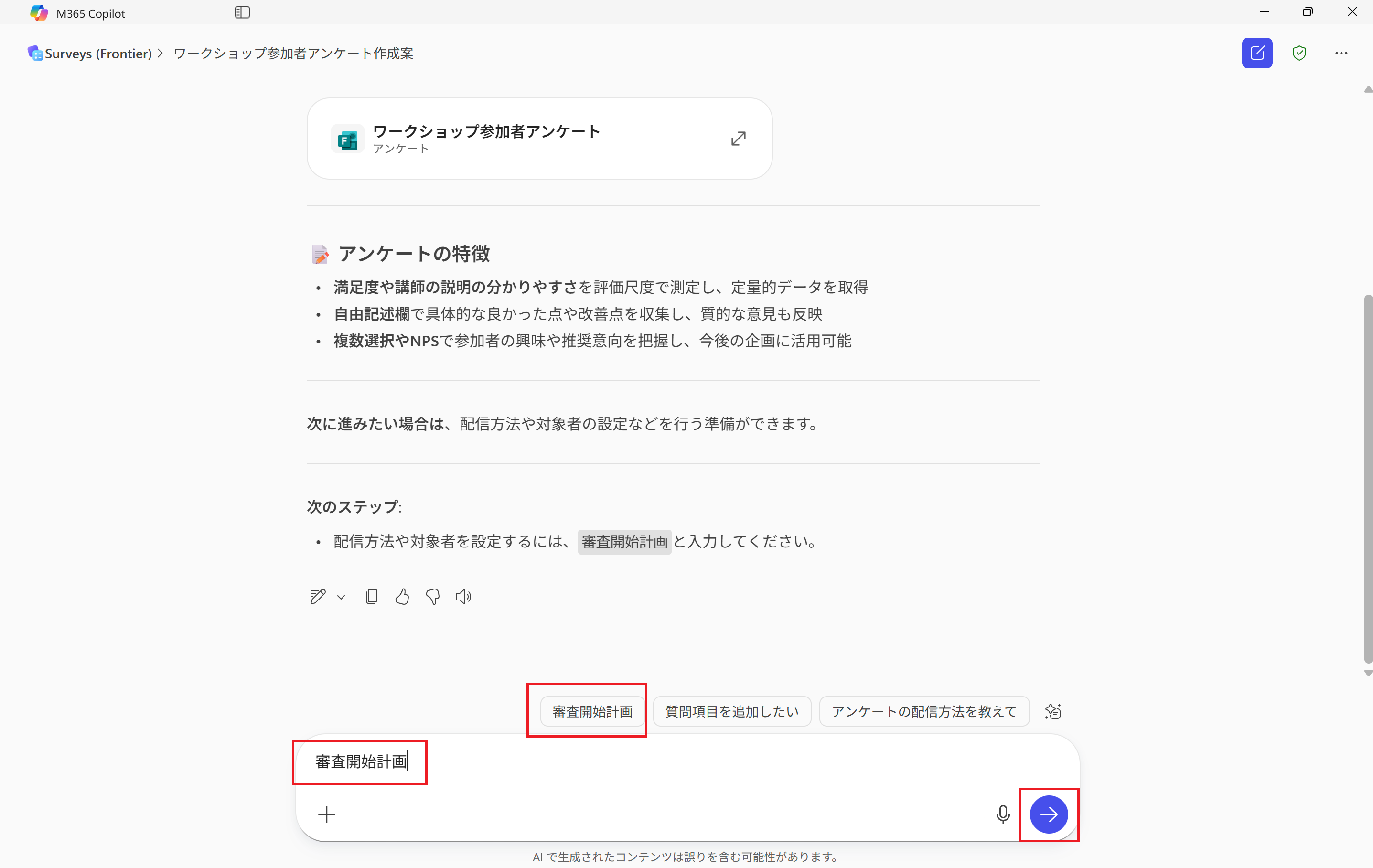Give the response a thumbs up
The height and width of the screenshot is (868, 1373).
[x=402, y=597]
